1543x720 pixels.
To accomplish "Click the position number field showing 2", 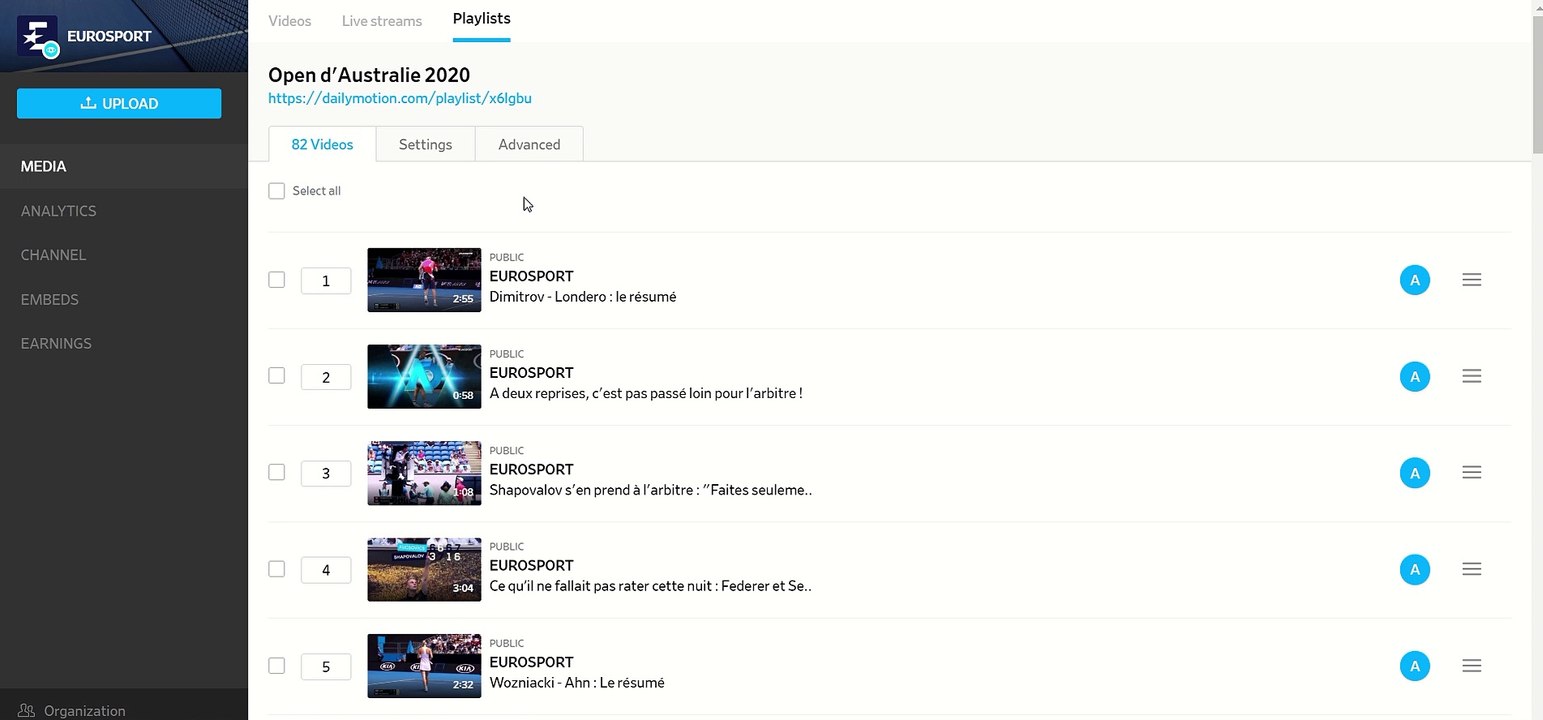I will (326, 377).
